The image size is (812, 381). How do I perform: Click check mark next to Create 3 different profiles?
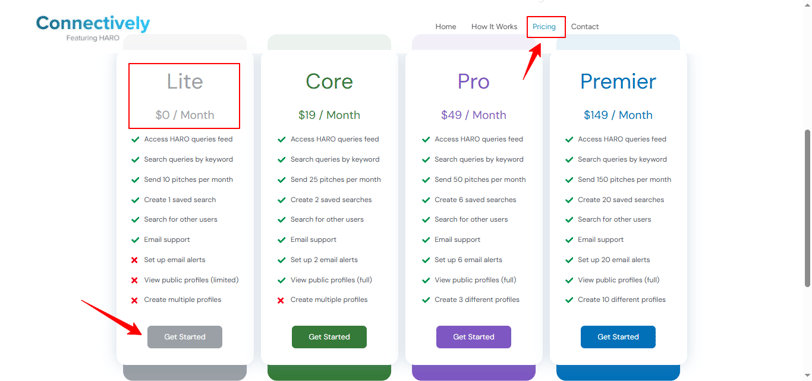click(x=426, y=300)
